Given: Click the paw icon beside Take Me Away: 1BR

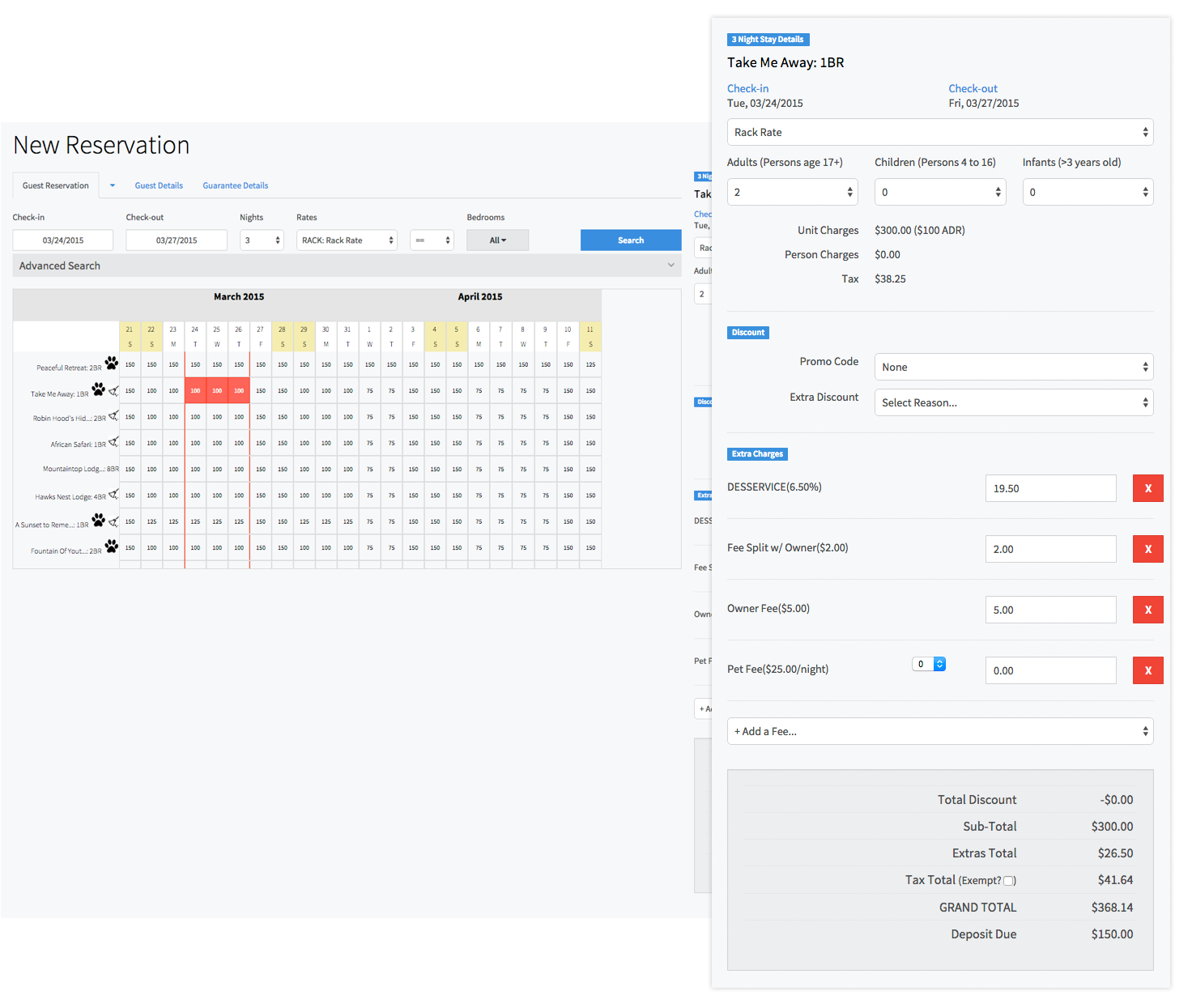Looking at the screenshot, I should (99, 389).
